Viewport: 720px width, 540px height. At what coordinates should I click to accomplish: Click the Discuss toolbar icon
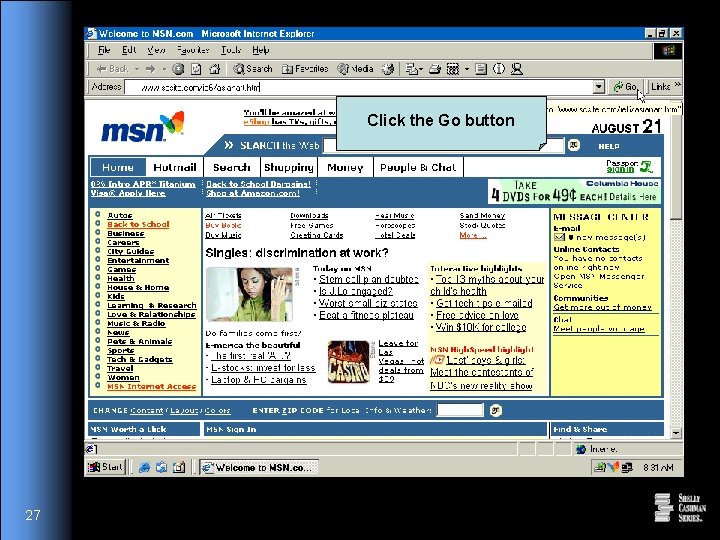pyautogui.click(x=481, y=69)
